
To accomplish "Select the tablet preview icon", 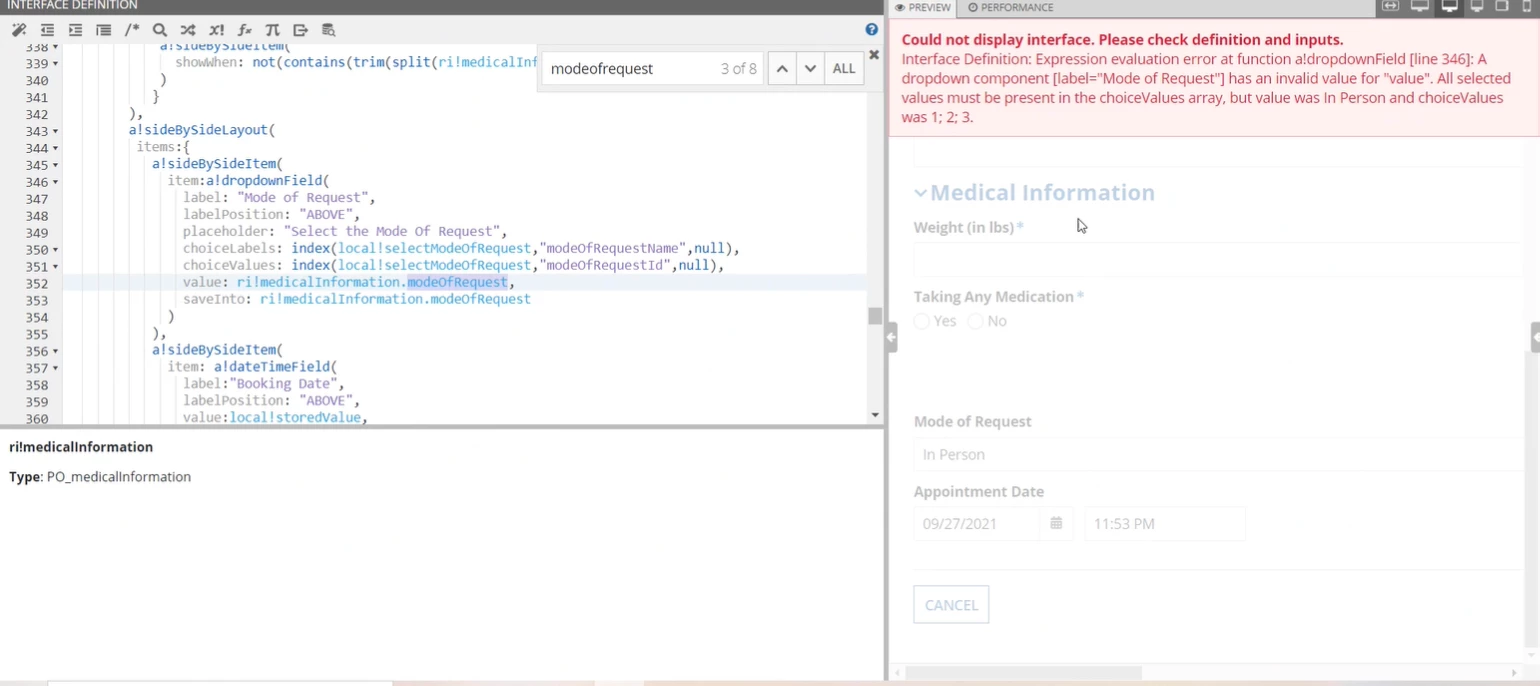I will (x=1502, y=7).
